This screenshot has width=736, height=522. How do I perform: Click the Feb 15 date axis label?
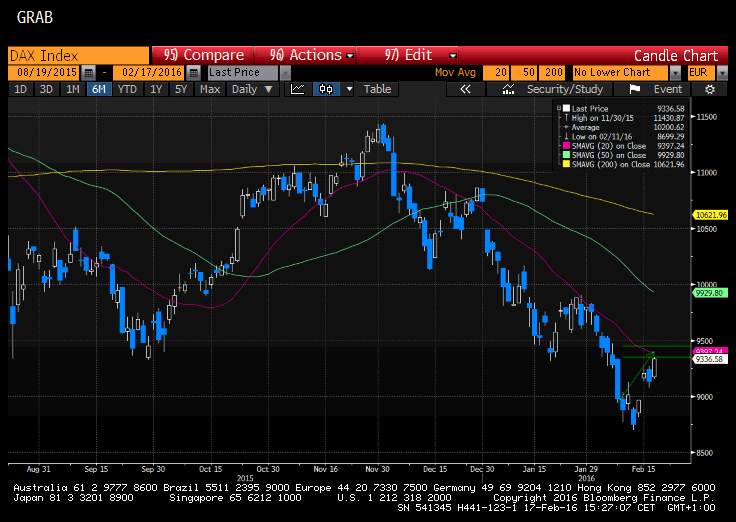[x=643, y=469]
